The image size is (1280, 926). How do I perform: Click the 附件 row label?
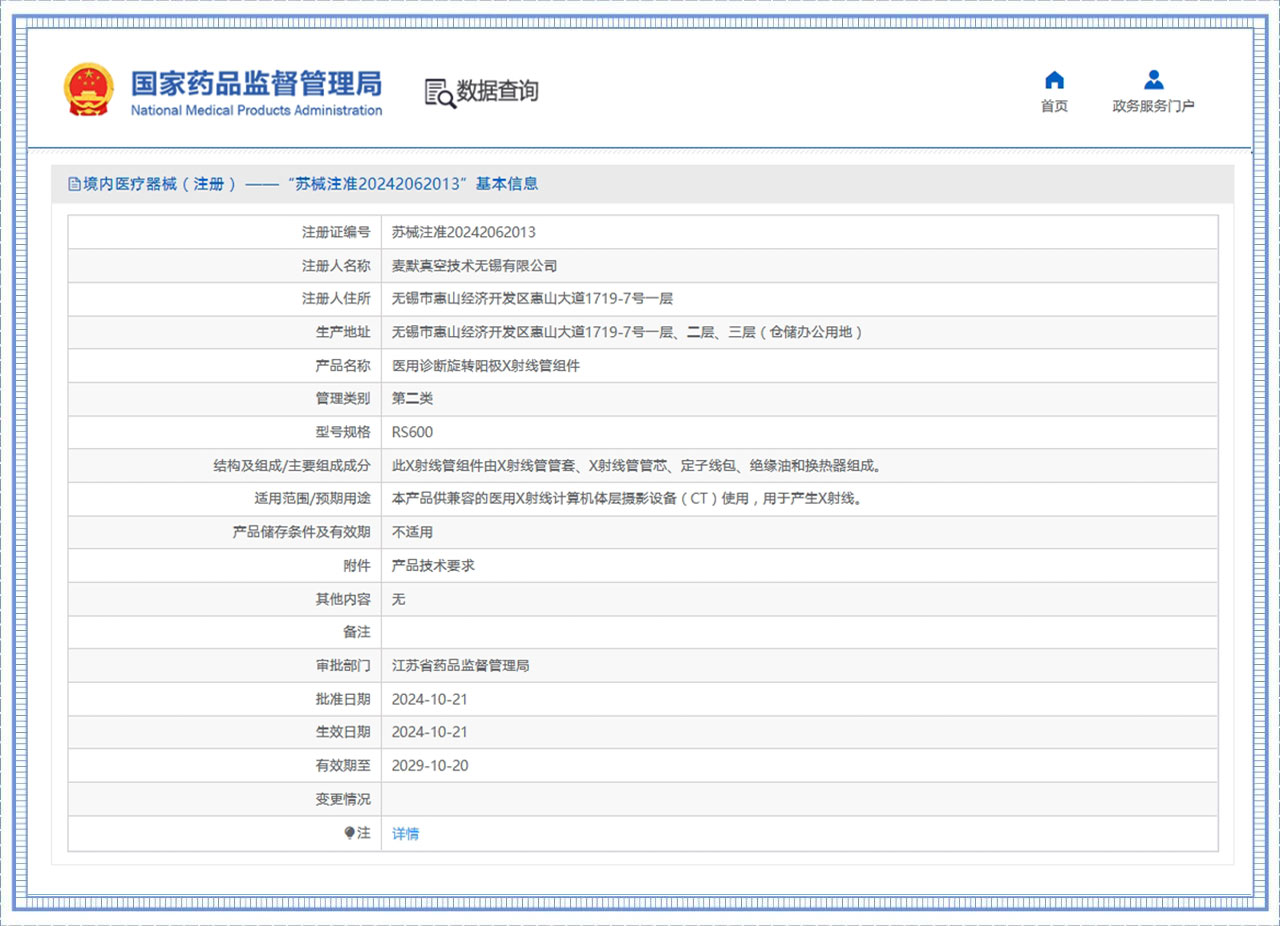pyautogui.click(x=357, y=565)
